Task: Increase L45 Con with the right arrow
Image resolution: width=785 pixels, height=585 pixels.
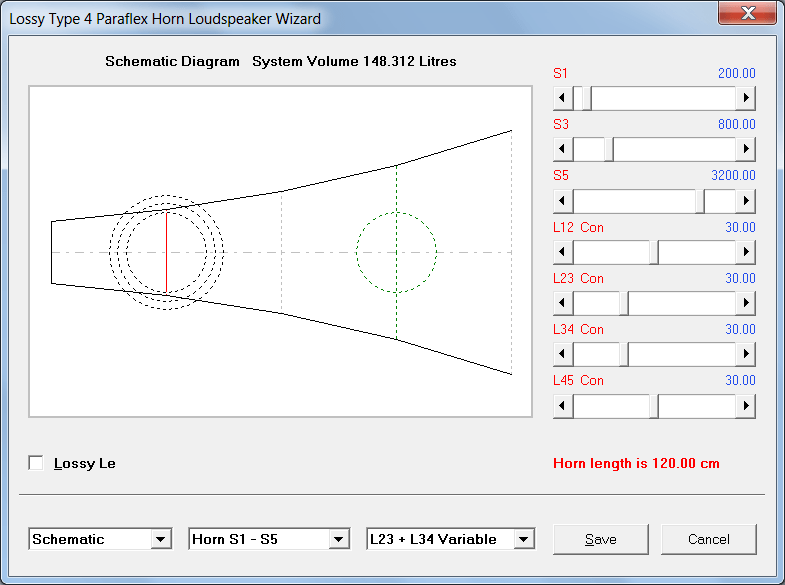Action: coord(745,406)
